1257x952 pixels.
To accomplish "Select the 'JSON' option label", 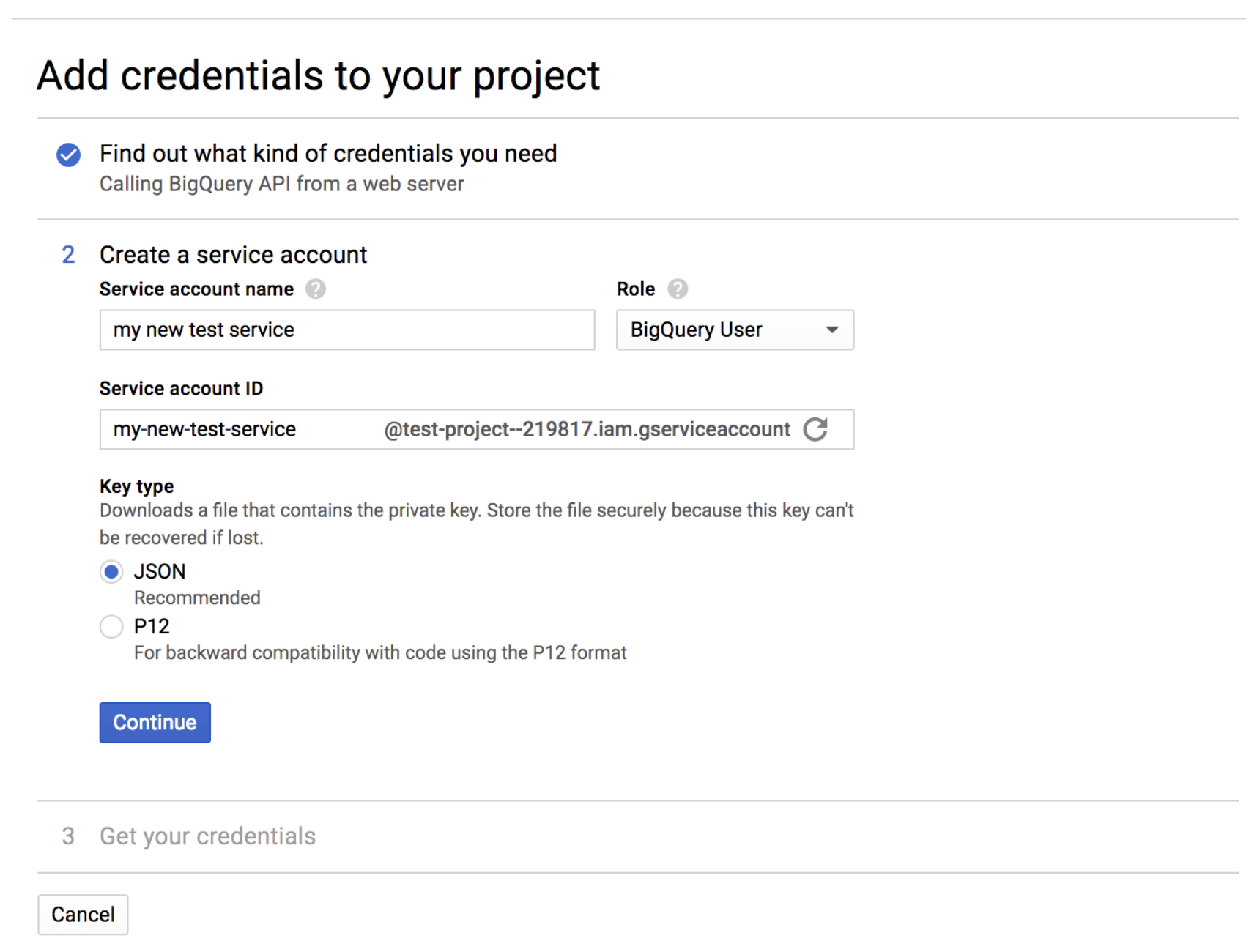I will pos(160,571).
